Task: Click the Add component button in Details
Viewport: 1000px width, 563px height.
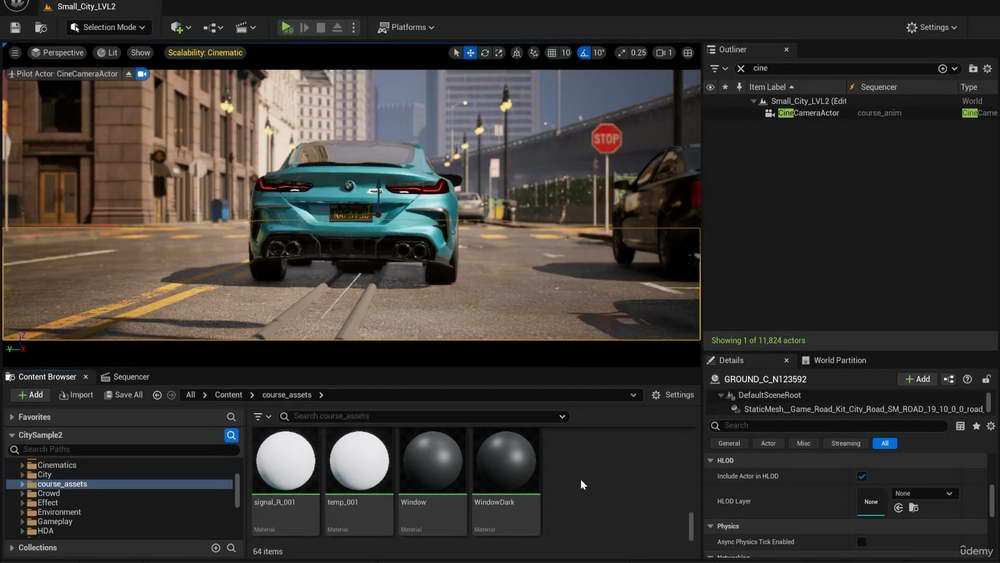Action: [917, 379]
